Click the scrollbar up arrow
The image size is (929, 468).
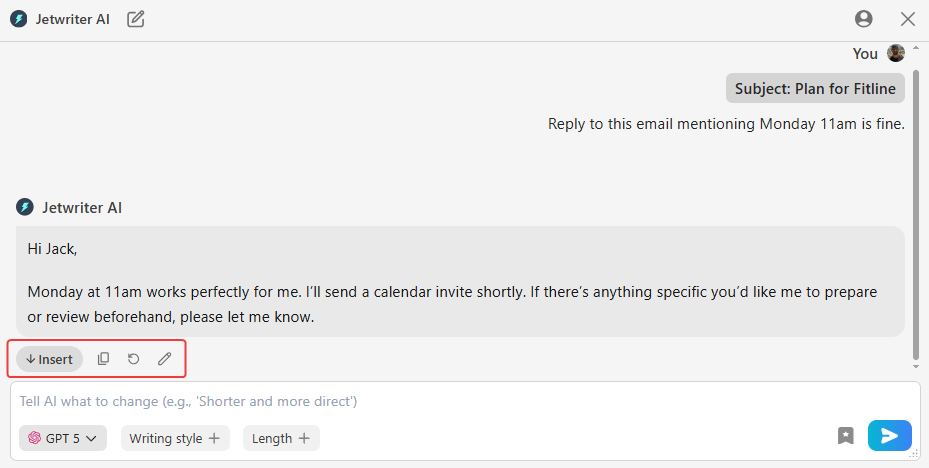[916, 48]
